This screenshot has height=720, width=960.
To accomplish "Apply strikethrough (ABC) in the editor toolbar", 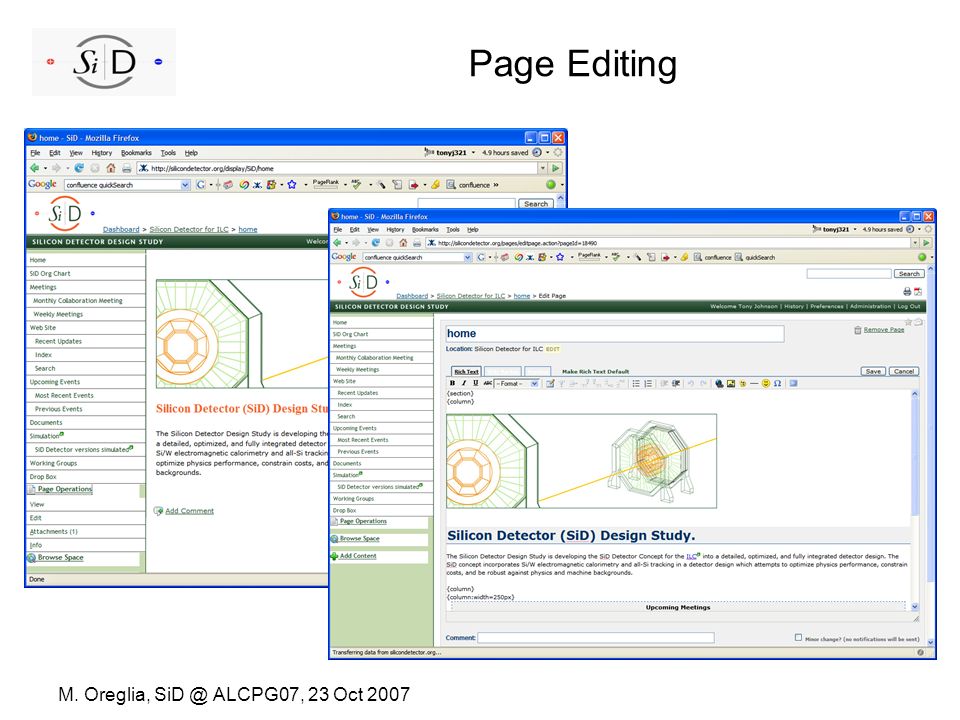I will click(x=487, y=383).
